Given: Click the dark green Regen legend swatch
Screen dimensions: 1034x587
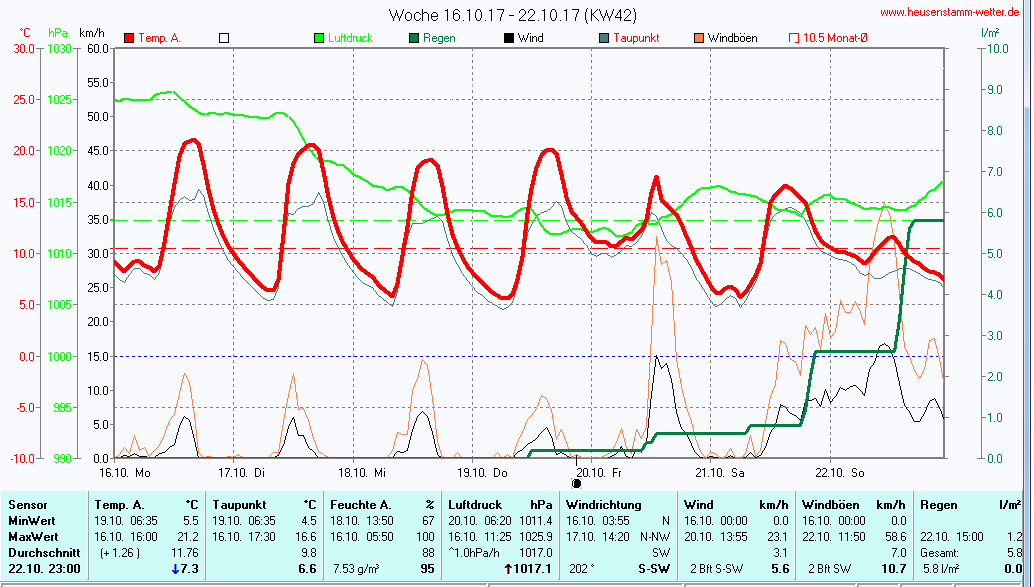Looking at the screenshot, I should (x=414, y=38).
